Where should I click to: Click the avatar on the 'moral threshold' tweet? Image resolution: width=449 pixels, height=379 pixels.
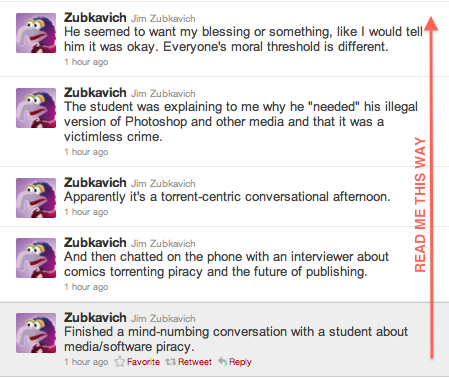pyautogui.click(x=36, y=33)
